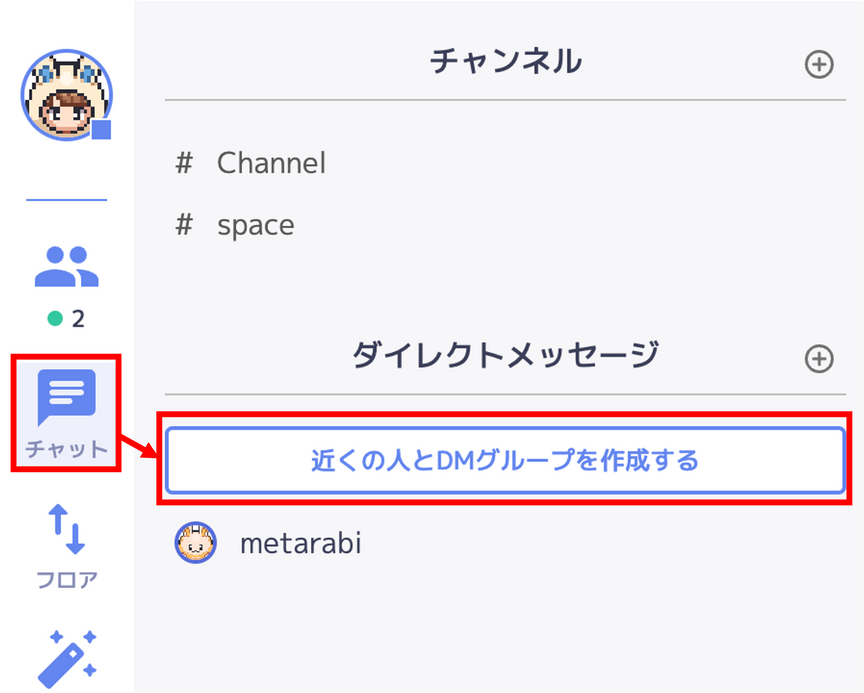864x693 pixels.
Task: Add a new channel with plus icon
Action: tap(819, 64)
